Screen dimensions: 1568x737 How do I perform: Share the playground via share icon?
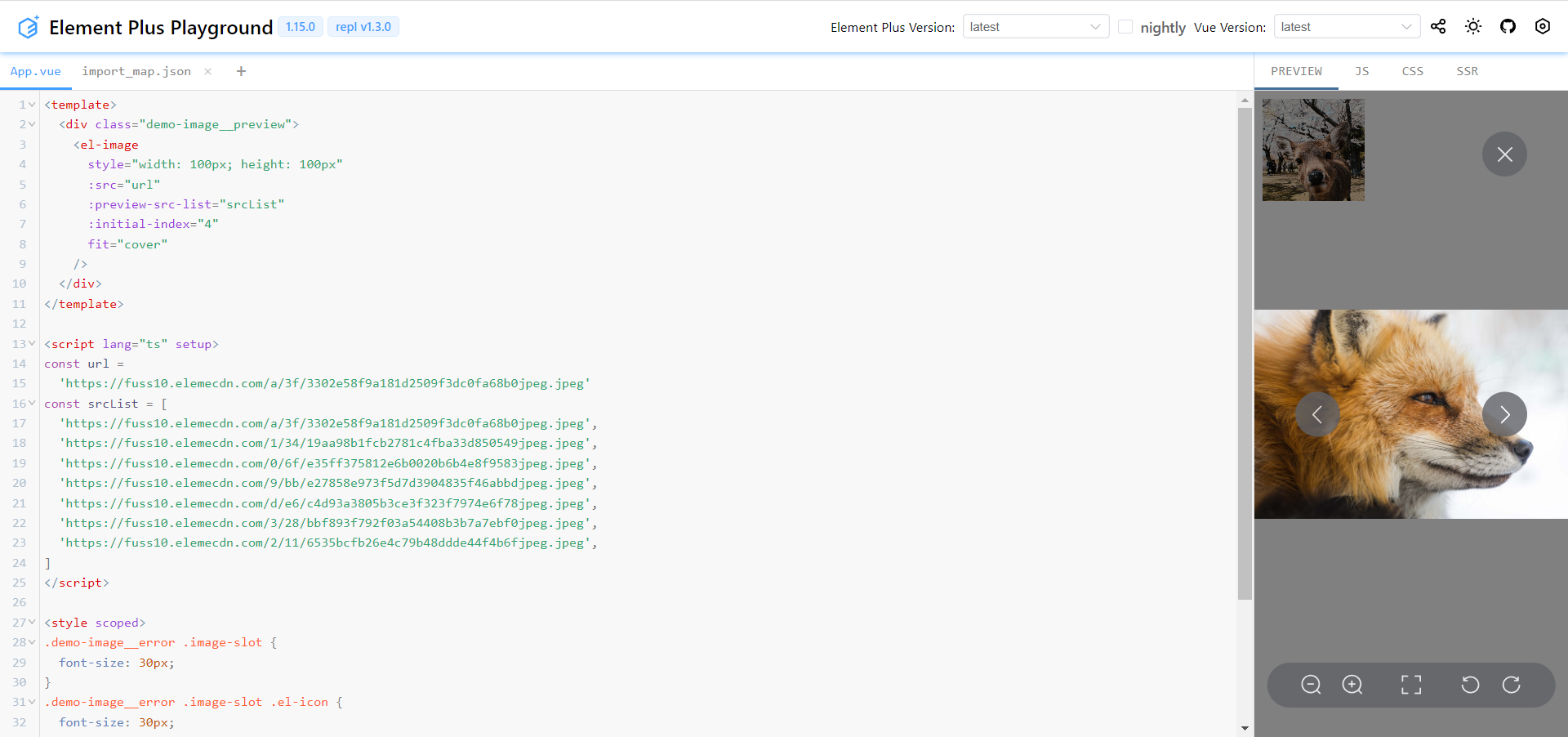[x=1438, y=26]
